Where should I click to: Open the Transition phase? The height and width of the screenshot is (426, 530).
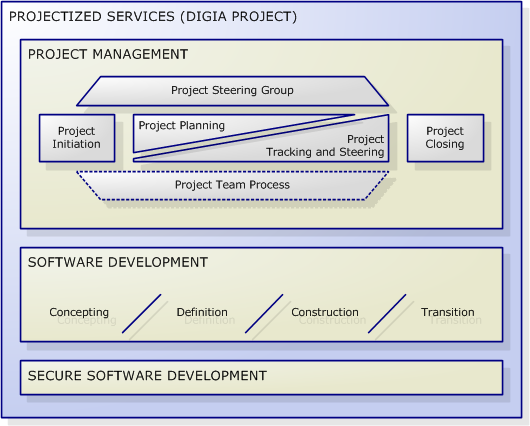point(448,312)
